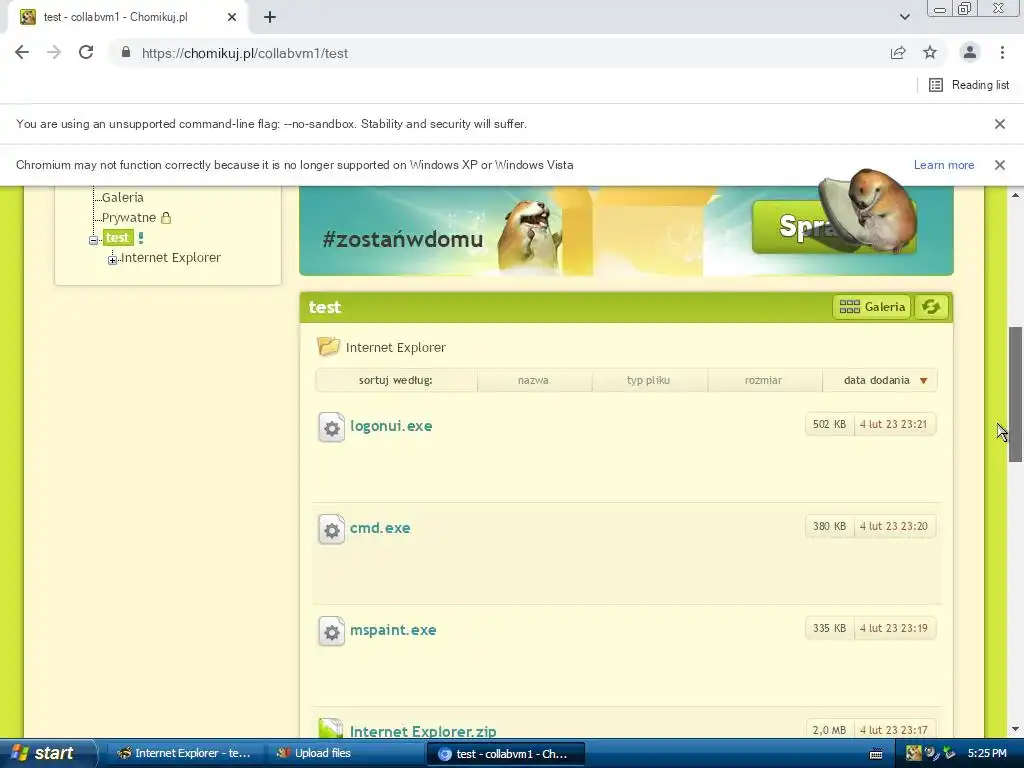This screenshot has width=1024, height=768.
Task: Sort files by nazwa
Action: [x=534, y=380]
